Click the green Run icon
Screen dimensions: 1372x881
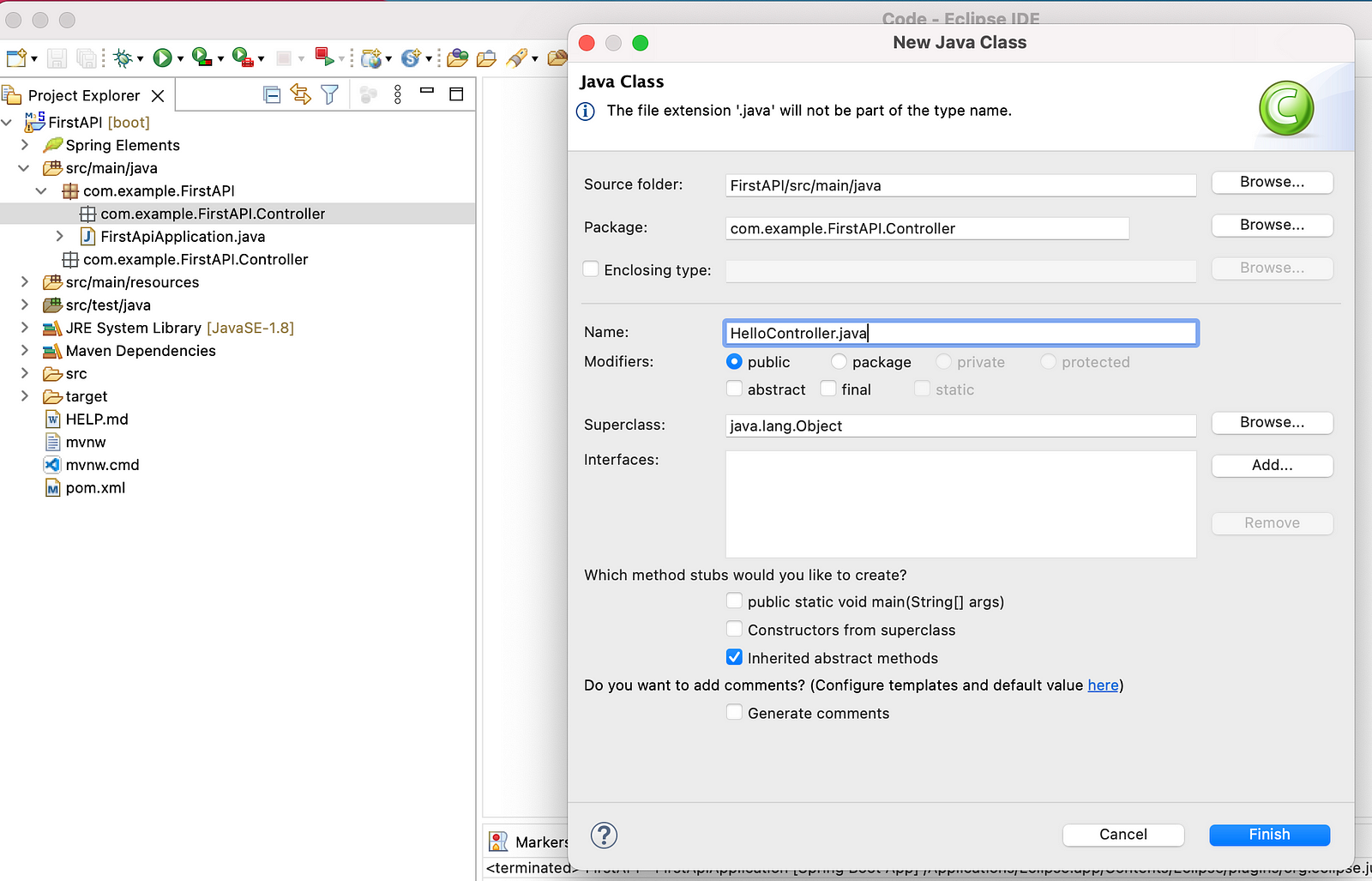pos(162,58)
